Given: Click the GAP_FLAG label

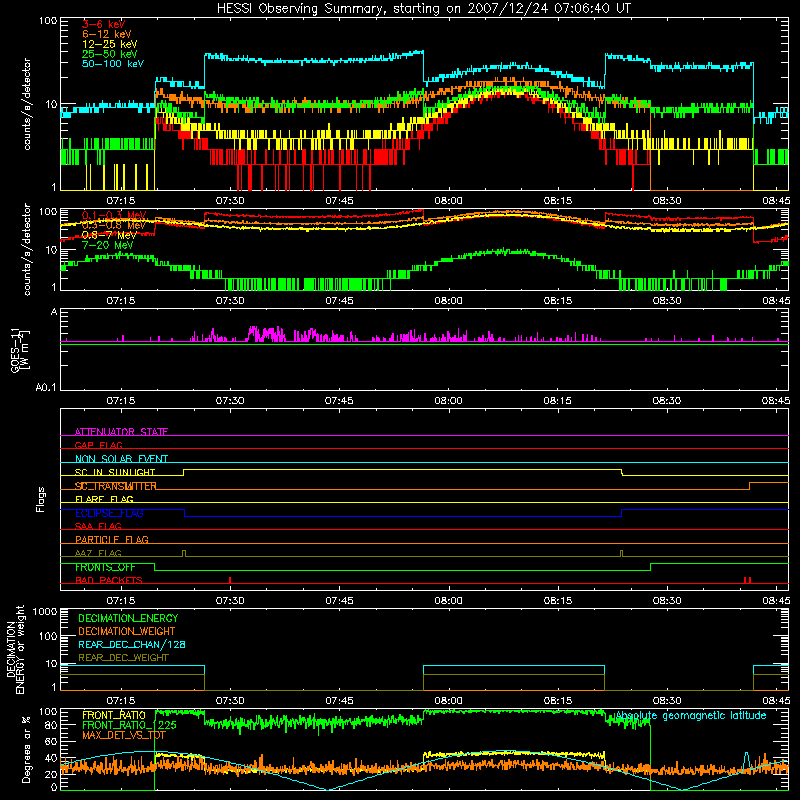Looking at the screenshot, I should point(98,445).
